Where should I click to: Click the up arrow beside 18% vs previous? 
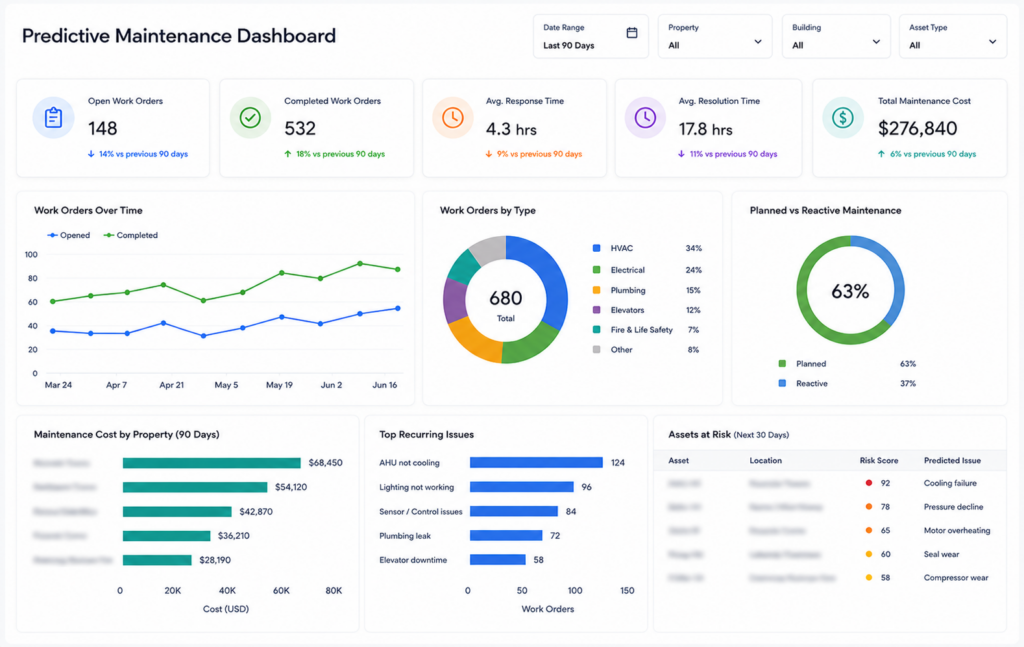[x=287, y=154]
